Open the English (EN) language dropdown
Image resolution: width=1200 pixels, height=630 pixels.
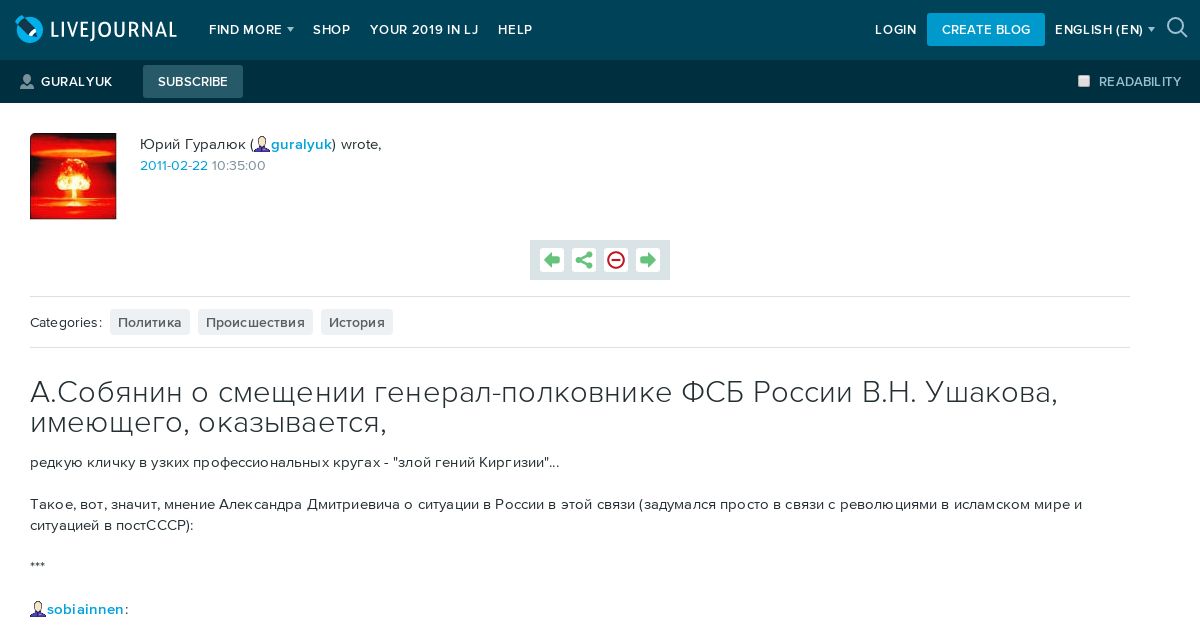point(1105,30)
